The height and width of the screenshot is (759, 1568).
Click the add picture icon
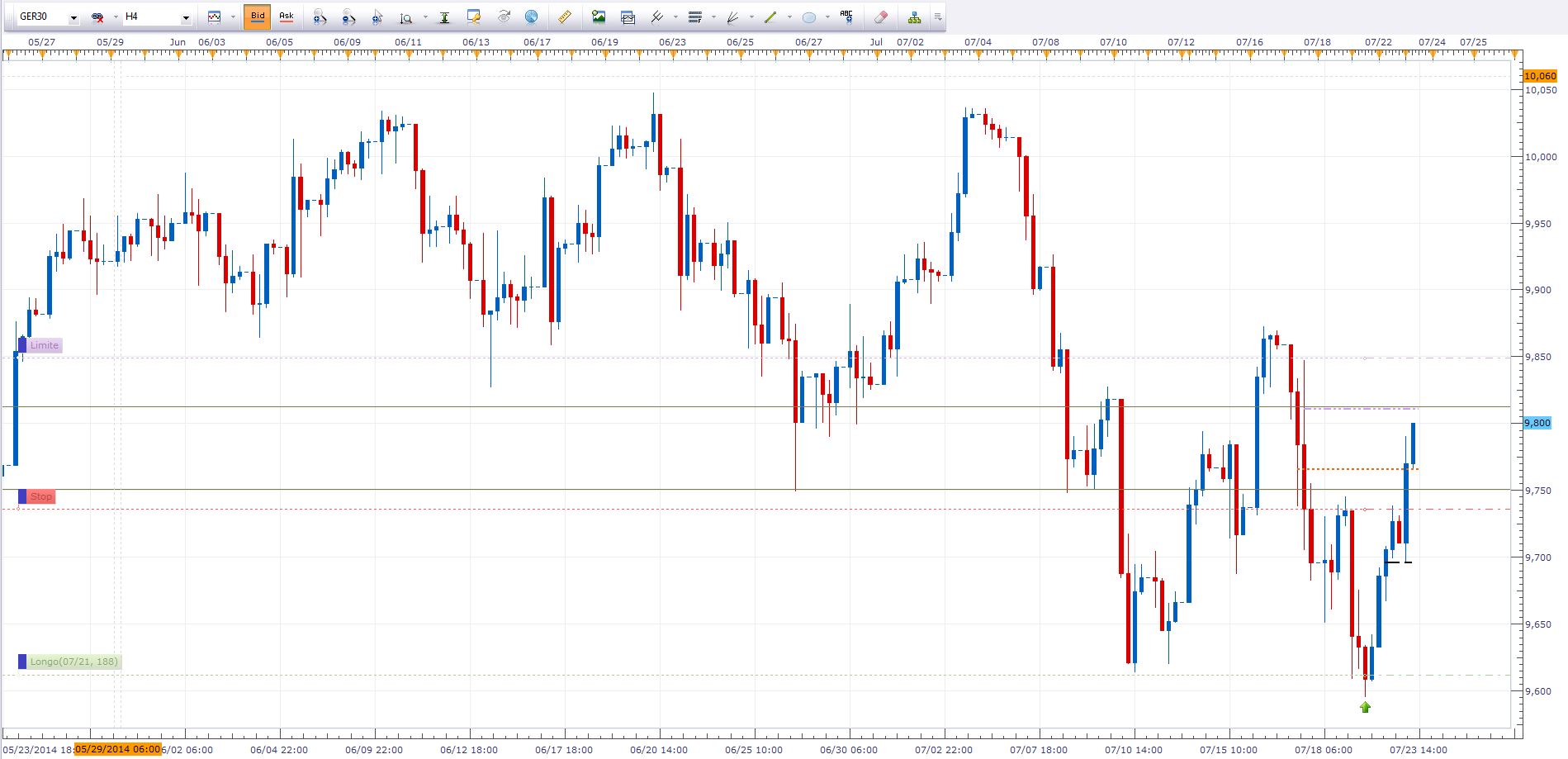click(599, 17)
